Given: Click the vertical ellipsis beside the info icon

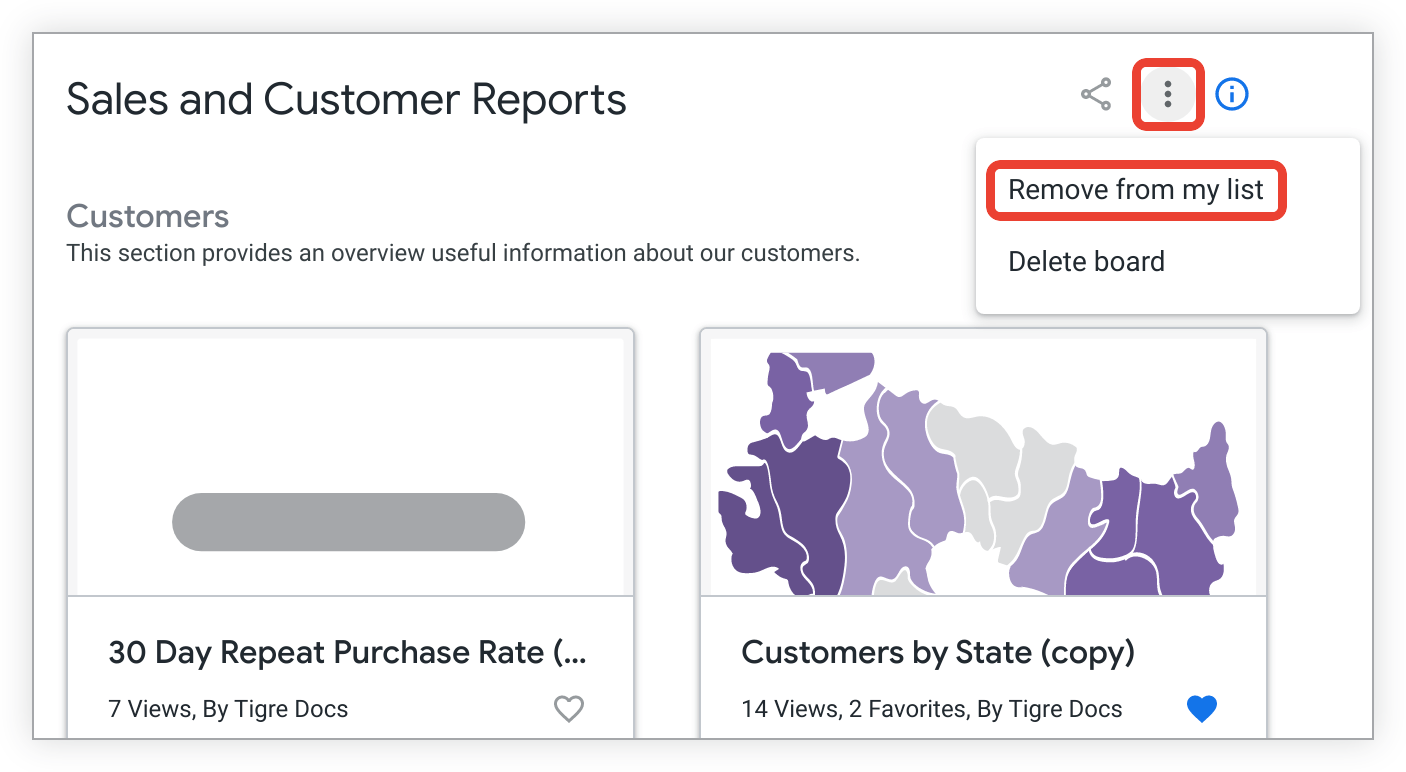Looking at the screenshot, I should coord(1167,94).
